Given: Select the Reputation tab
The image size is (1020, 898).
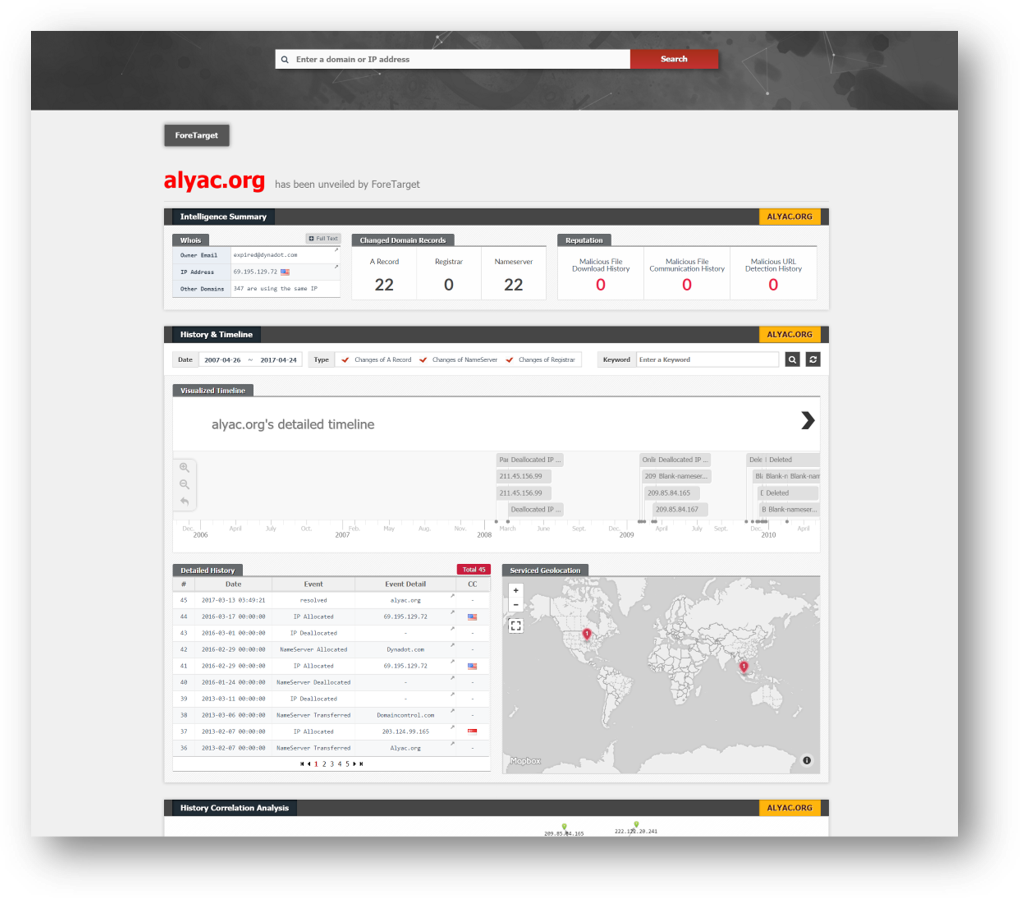Looking at the screenshot, I should pos(584,240).
